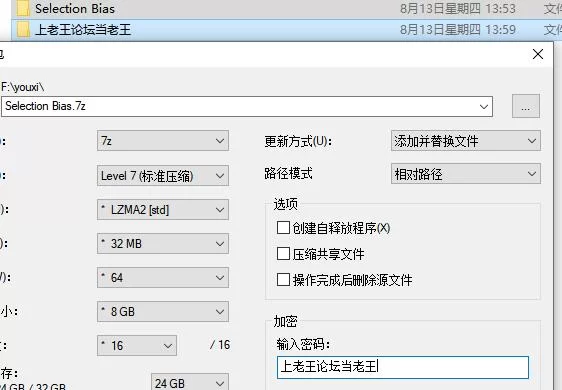Open the archive format 7z dropdown

click(163, 141)
